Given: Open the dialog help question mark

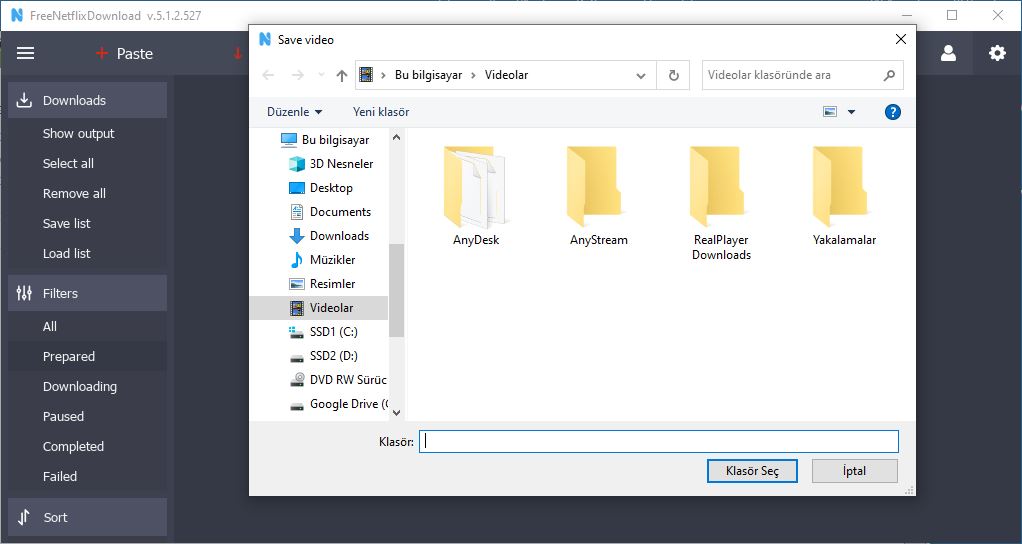Looking at the screenshot, I should click(892, 112).
